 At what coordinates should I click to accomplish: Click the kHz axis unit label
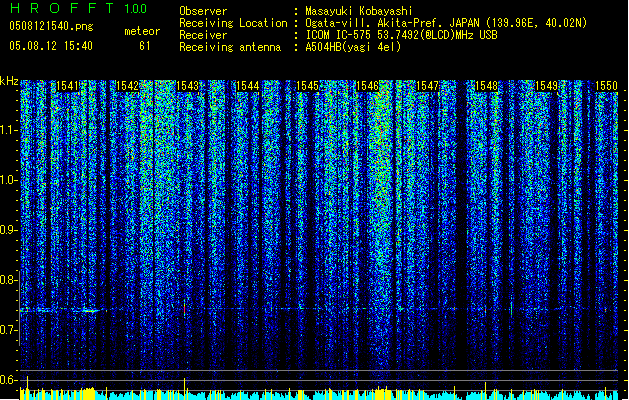(9, 81)
